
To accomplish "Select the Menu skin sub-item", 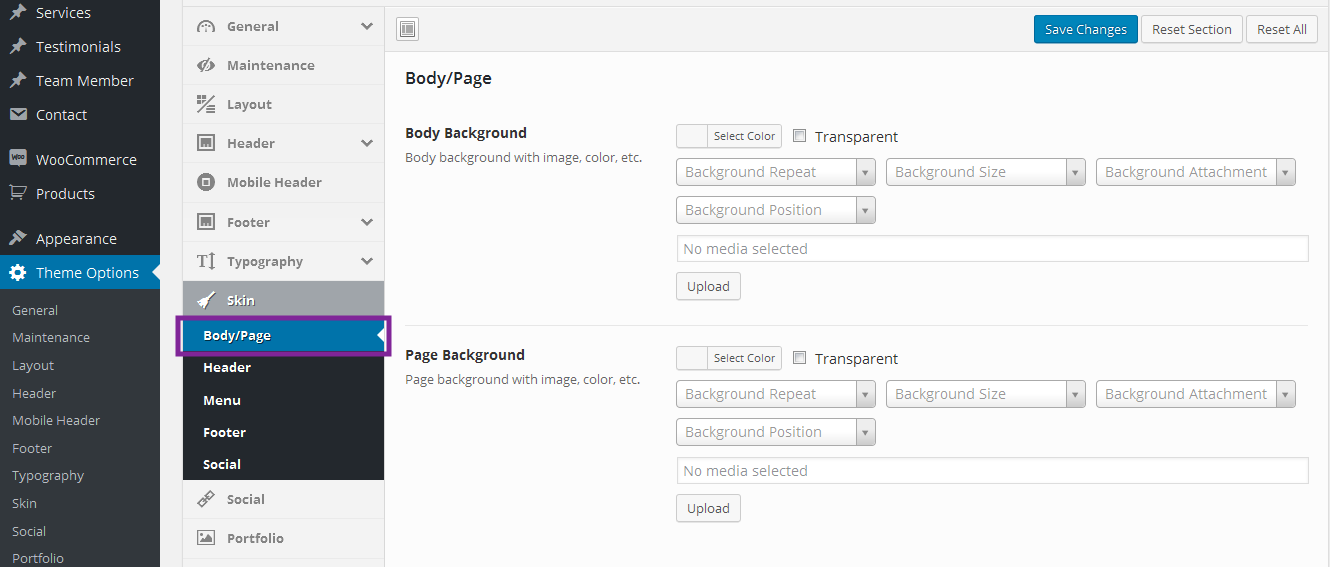I will [222, 400].
